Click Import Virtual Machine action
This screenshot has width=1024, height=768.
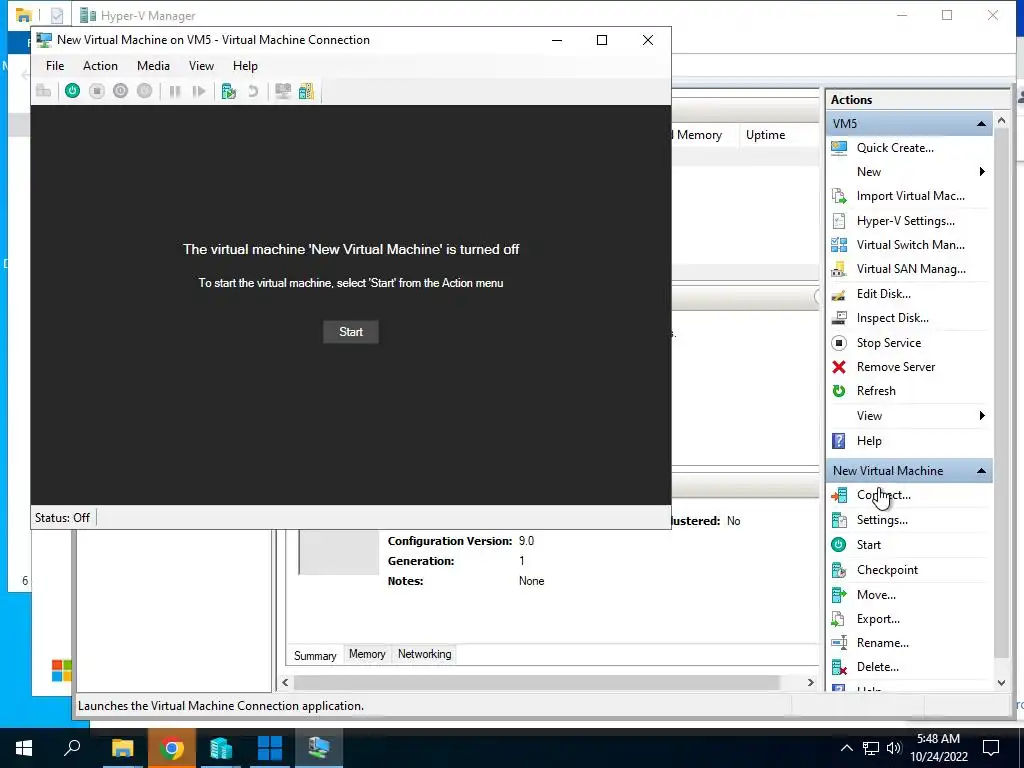pyautogui.click(x=910, y=196)
